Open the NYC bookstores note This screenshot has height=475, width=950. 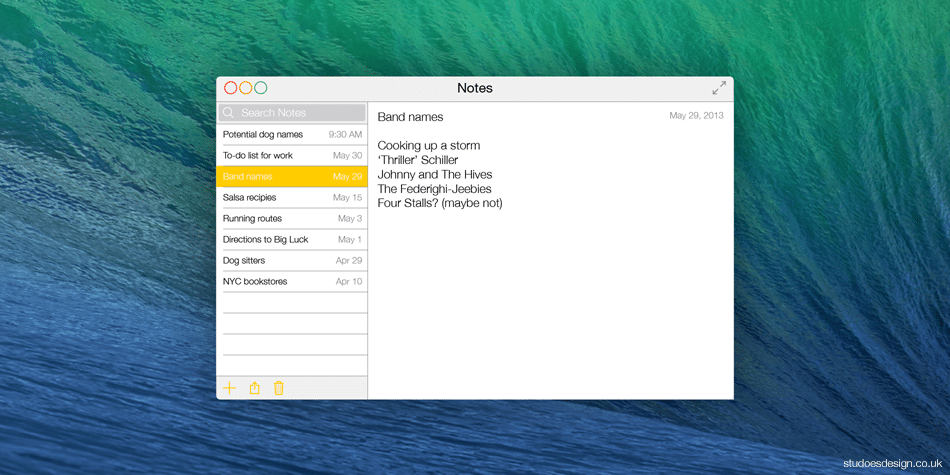pyautogui.click(x=291, y=281)
